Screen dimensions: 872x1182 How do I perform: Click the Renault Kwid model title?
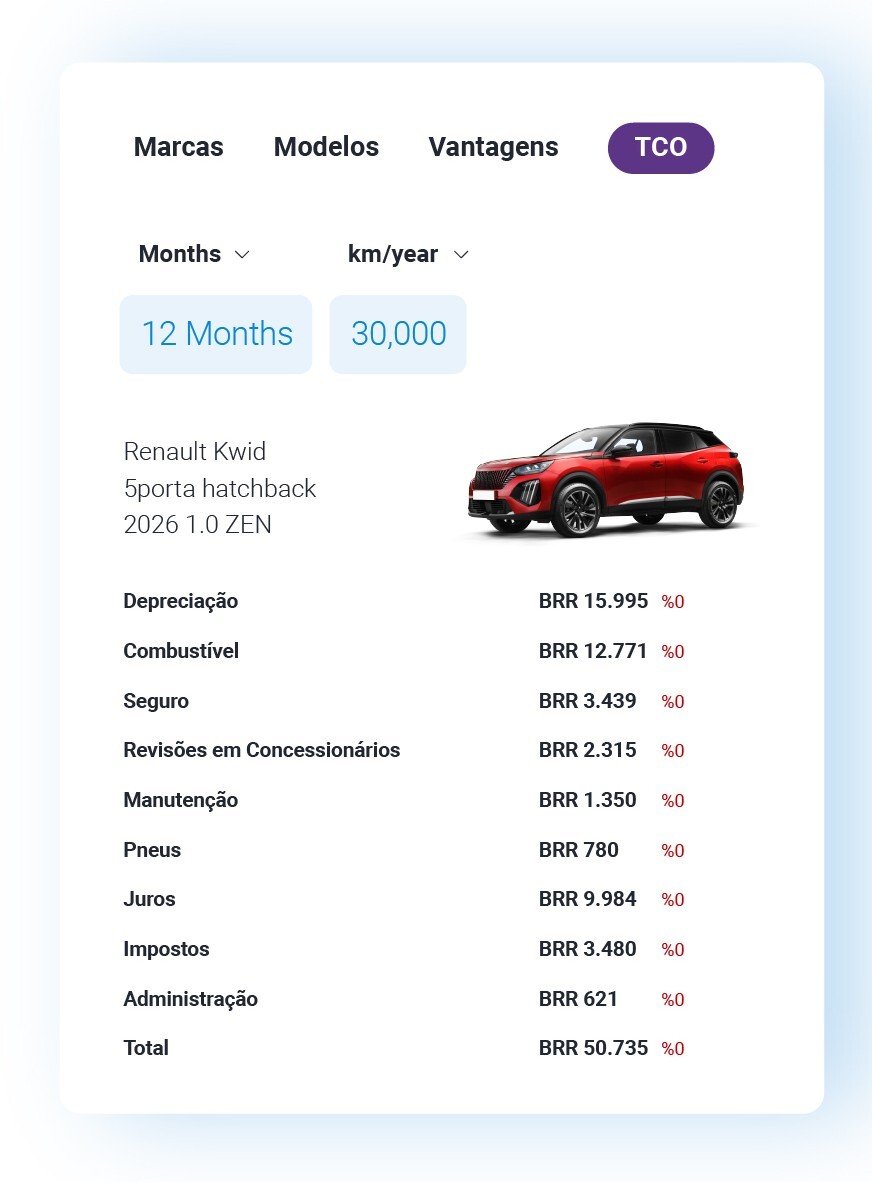pyautogui.click(x=194, y=452)
